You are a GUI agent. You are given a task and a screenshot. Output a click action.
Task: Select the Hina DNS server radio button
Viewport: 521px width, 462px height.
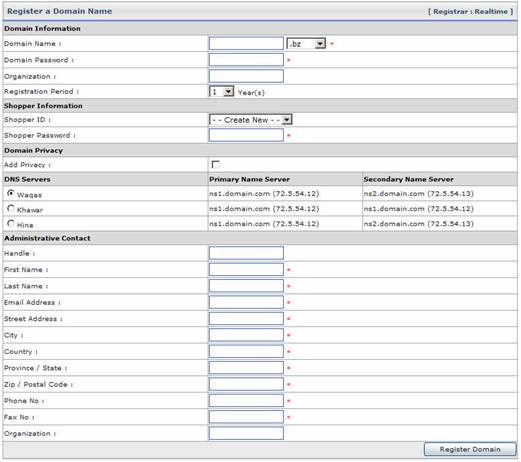11,223
